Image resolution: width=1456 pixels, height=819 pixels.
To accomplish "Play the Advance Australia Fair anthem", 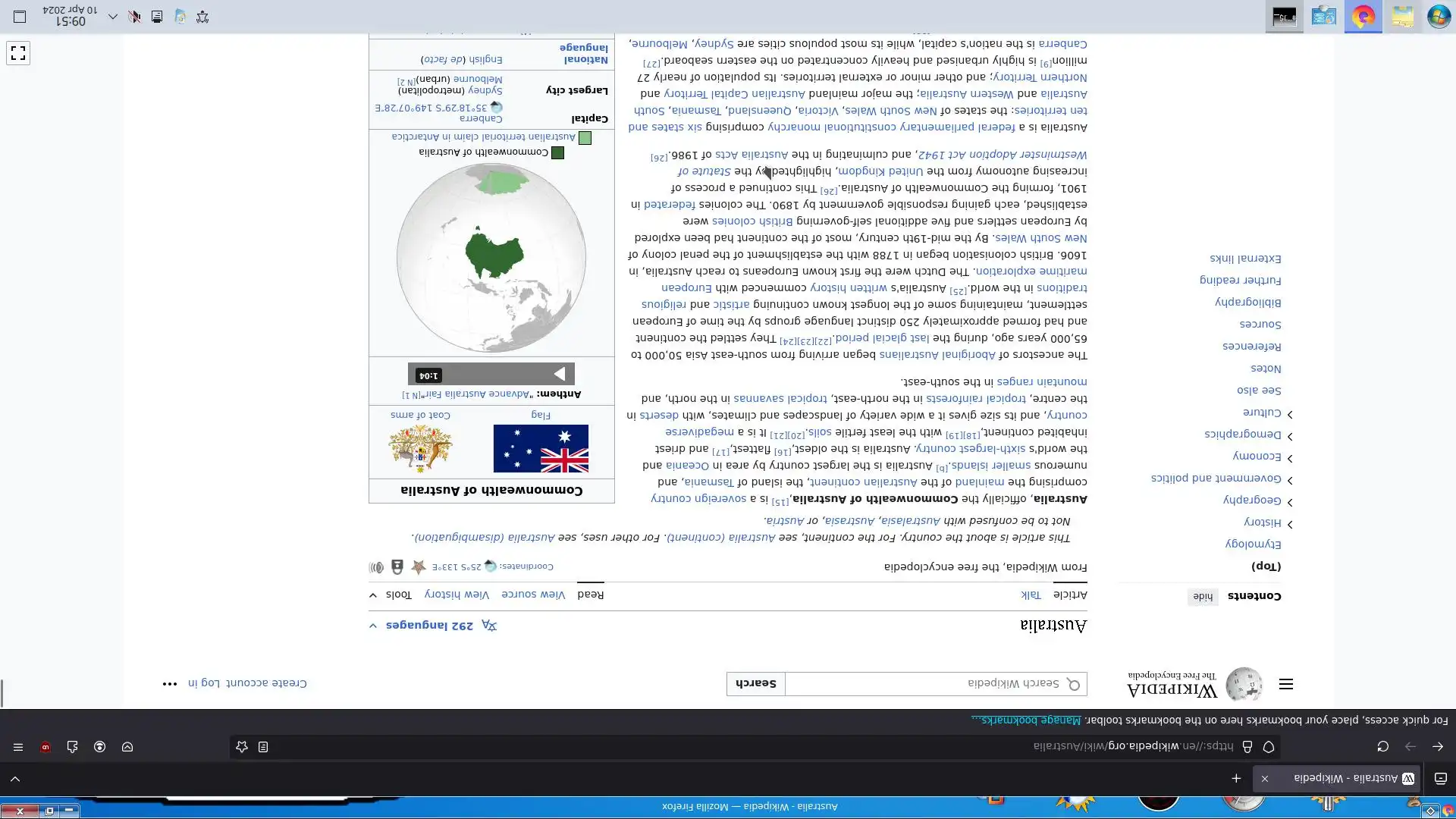I will pyautogui.click(x=560, y=374).
